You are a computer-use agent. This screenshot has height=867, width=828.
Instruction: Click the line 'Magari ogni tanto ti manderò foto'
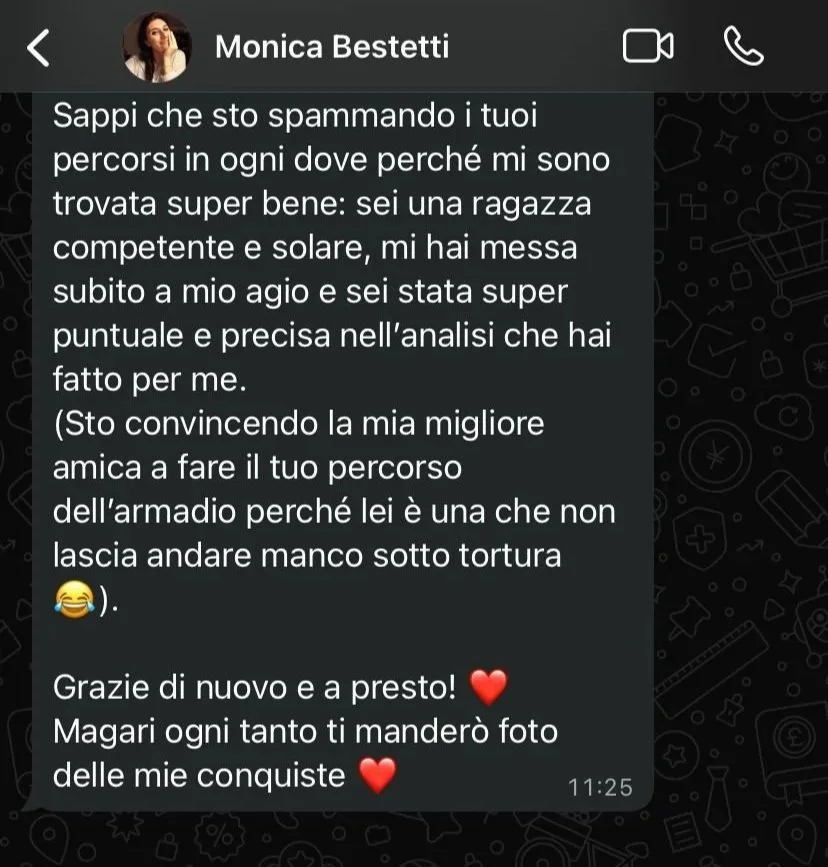pos(305,732)
